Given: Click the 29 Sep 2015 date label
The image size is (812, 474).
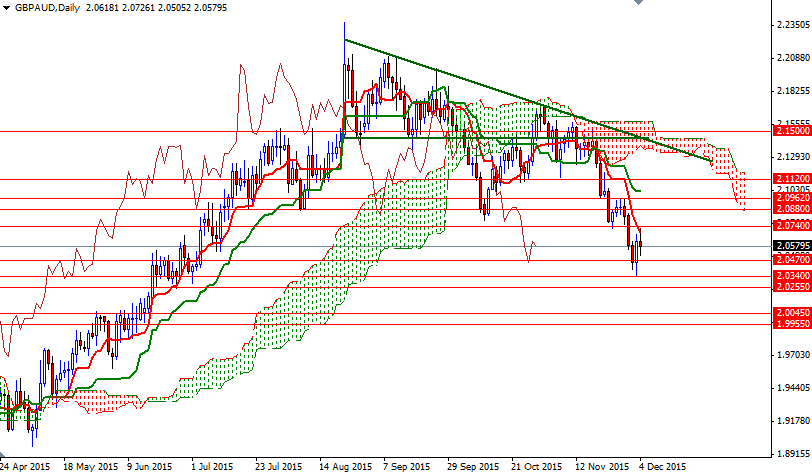Looking at the screenshot, I should coord(473,467).
